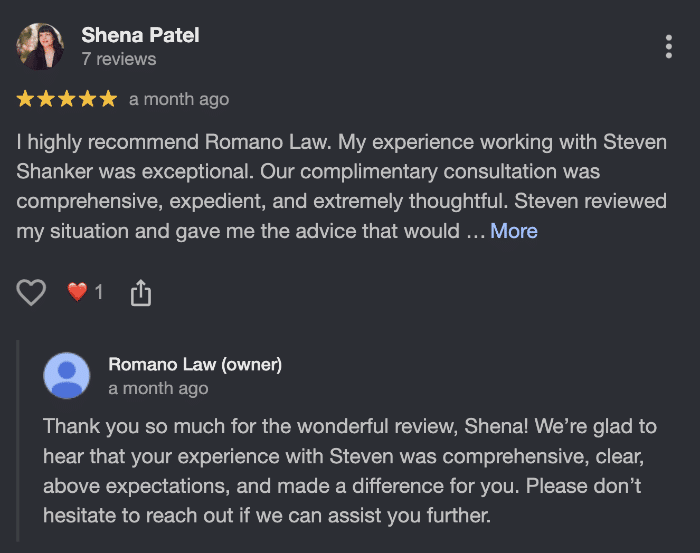The image size is (700, 553).
Task: Expand full review with the More link
Action: pos(513,231)
